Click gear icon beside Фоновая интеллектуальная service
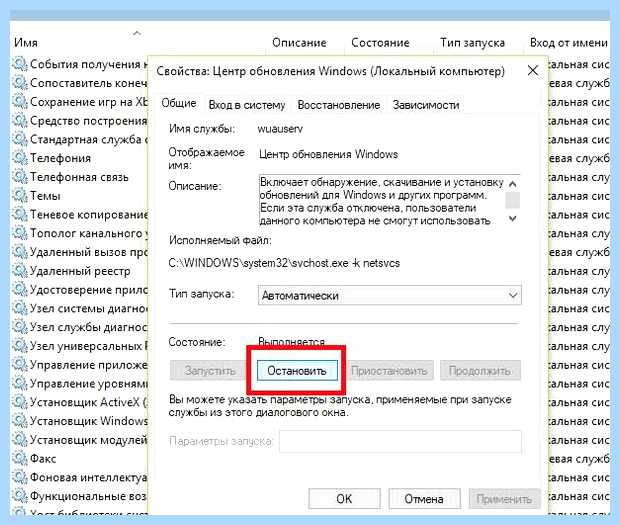 coord(20,477)
